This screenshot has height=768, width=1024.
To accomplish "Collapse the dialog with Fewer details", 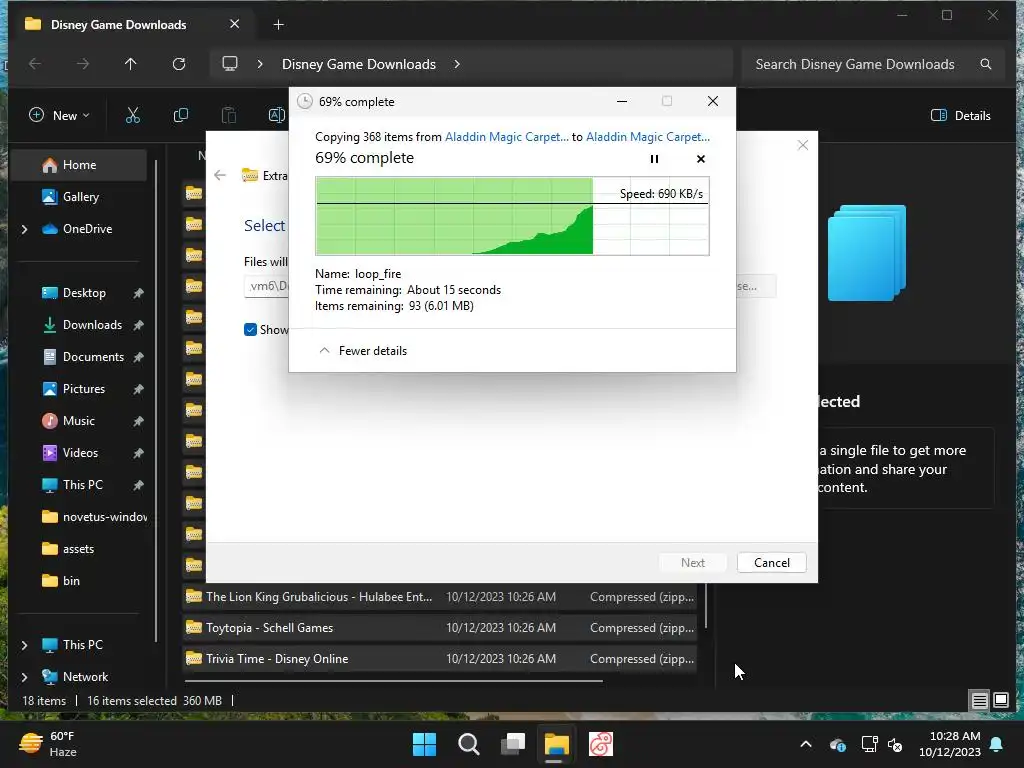I will 362,351.
